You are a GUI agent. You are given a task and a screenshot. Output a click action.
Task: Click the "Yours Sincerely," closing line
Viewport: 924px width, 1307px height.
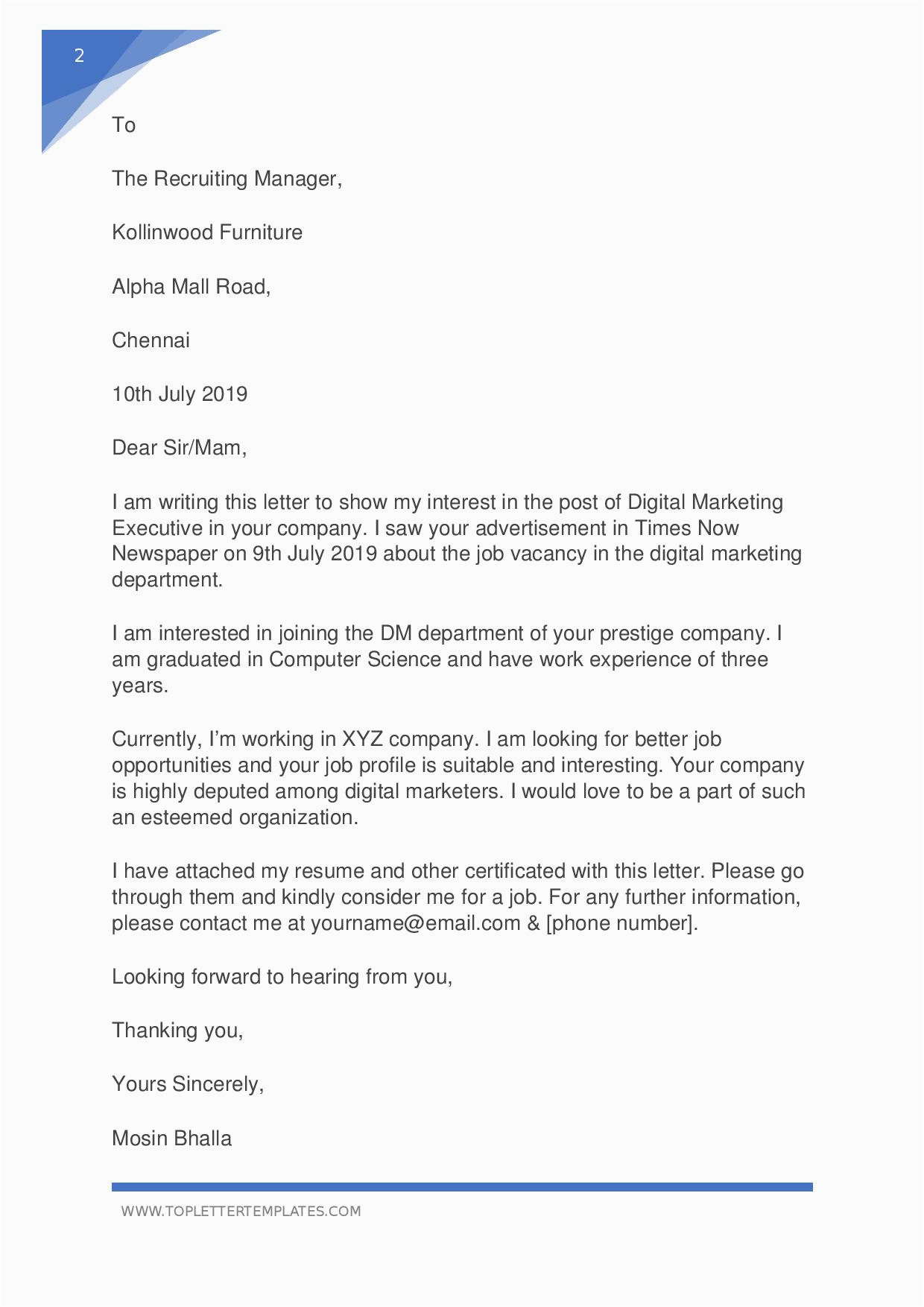(x=188, y=1083)
